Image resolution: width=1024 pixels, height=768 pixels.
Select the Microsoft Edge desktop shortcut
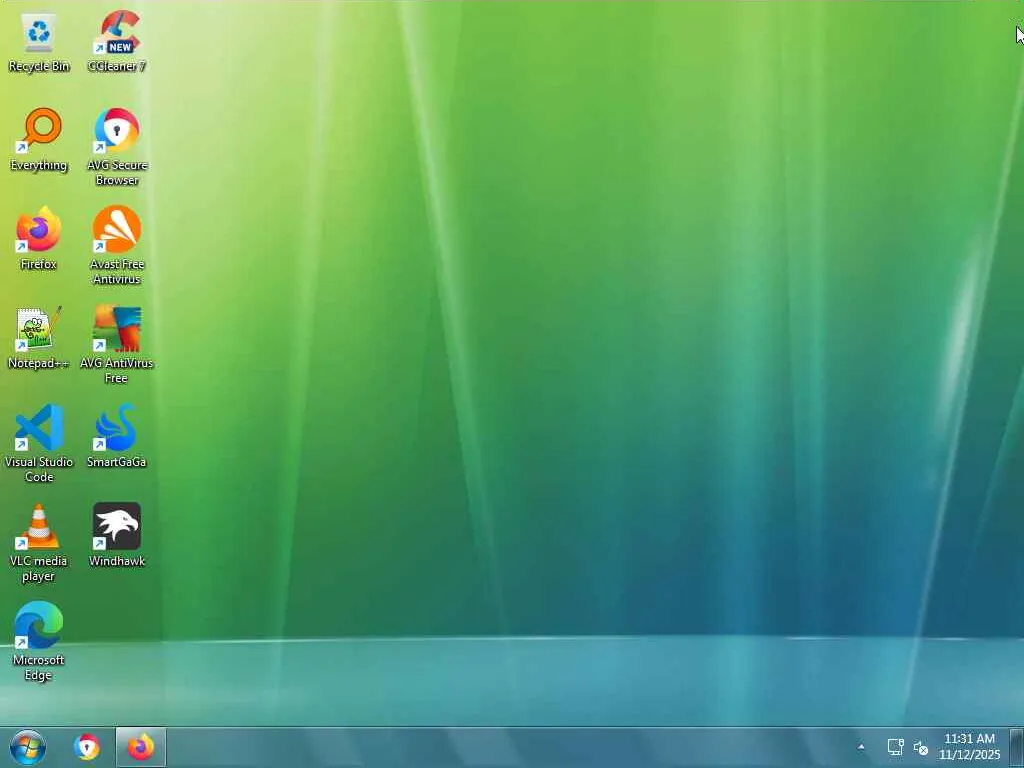click(39, 642)
